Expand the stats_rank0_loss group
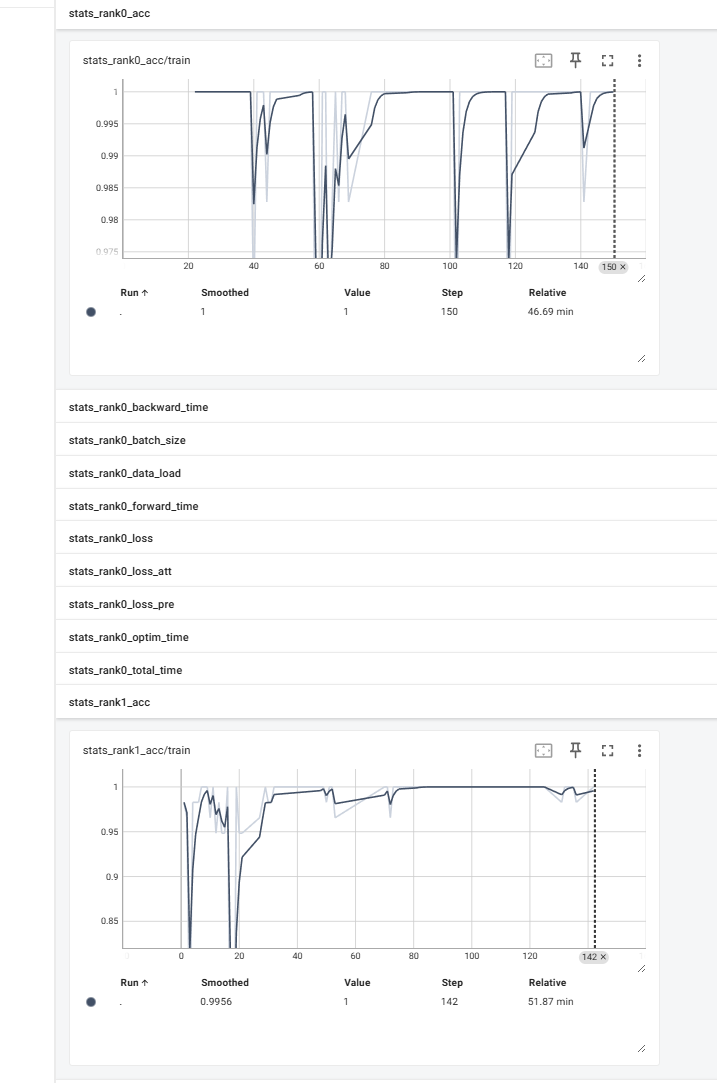Screen dimensions: 717x1083 (x=111, y=539)
